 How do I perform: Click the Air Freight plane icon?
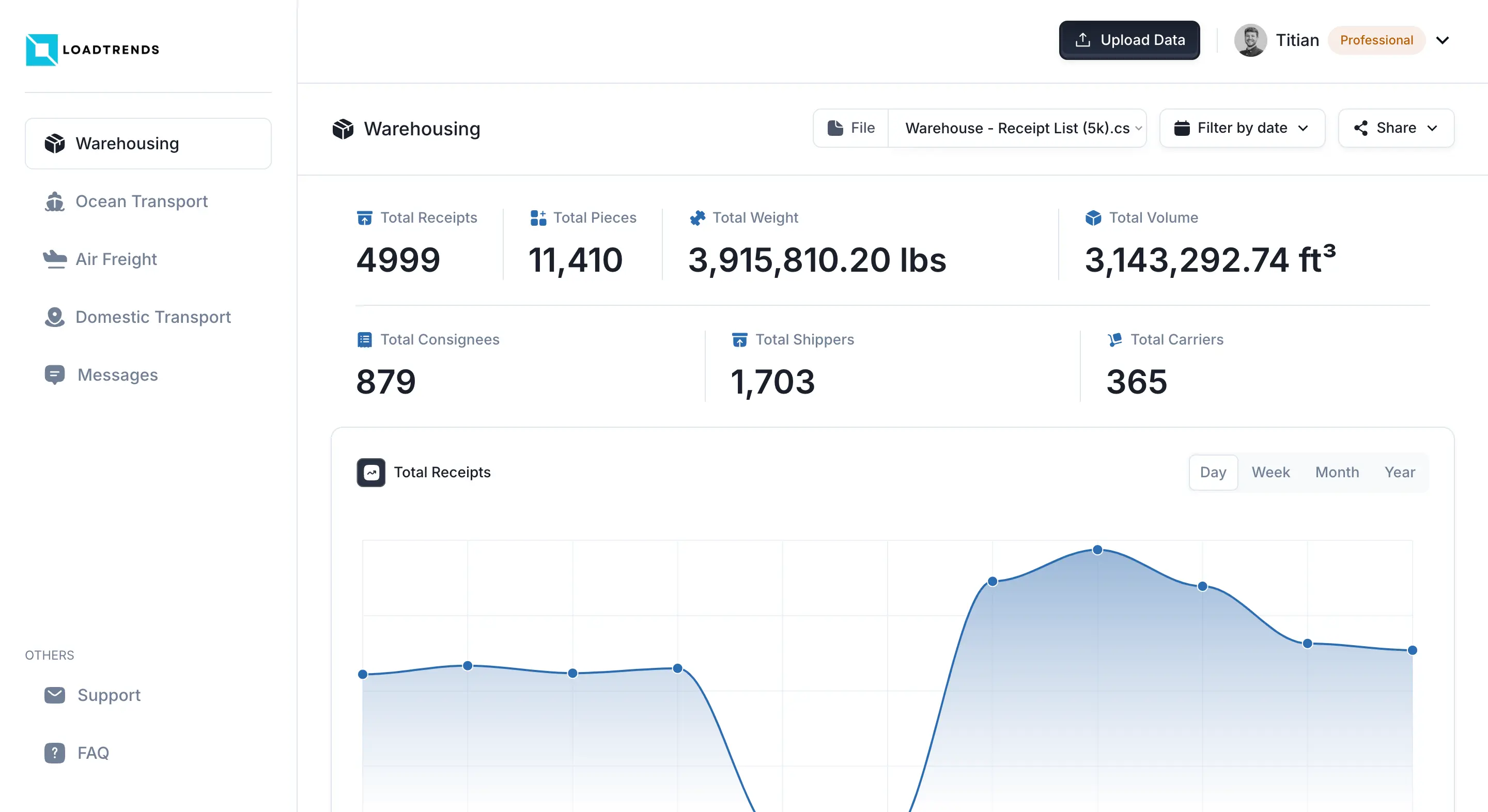point(55,259)
